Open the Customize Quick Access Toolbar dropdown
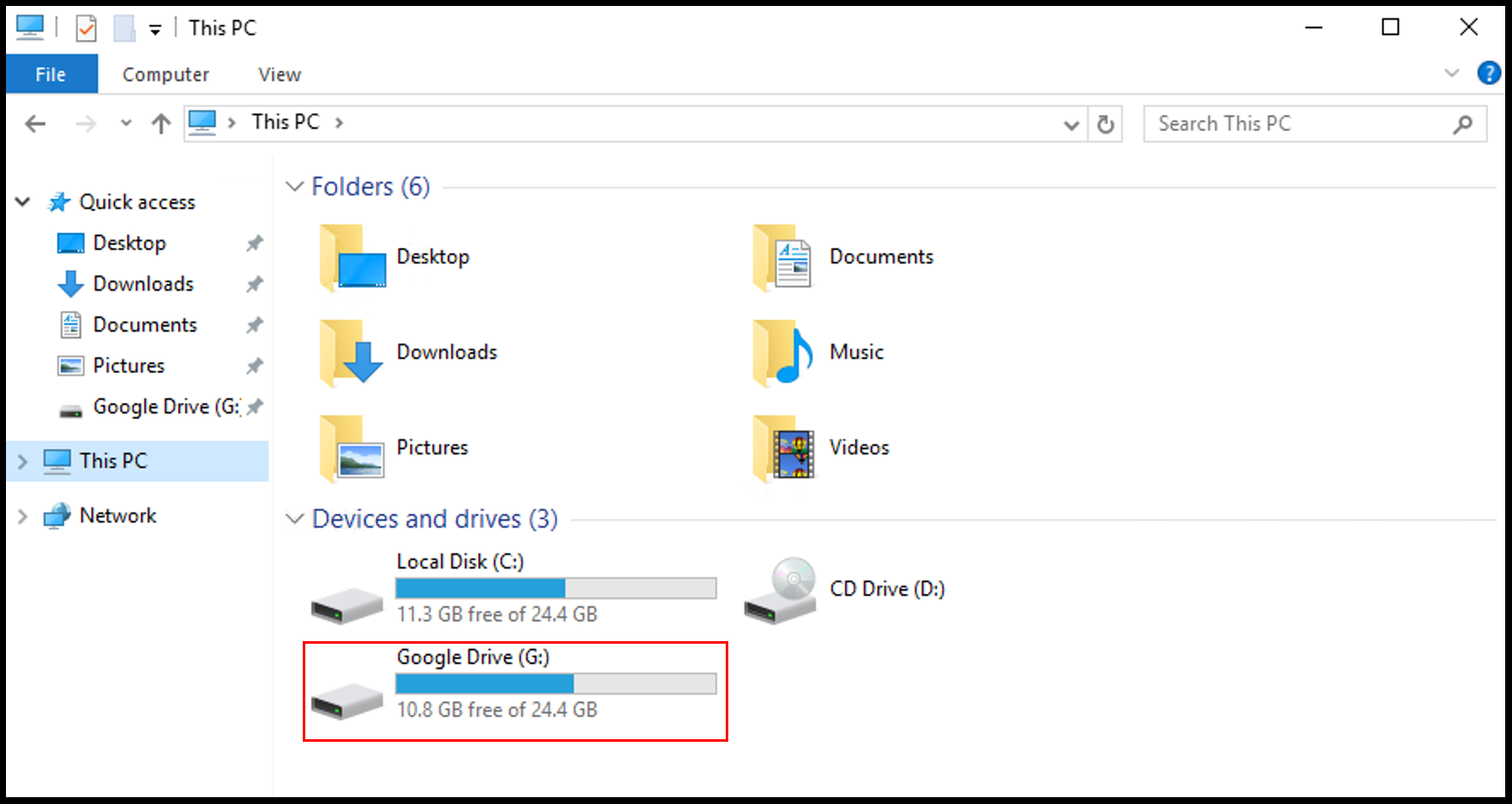Screen dimensions: 1512x804 click(155, 30)
